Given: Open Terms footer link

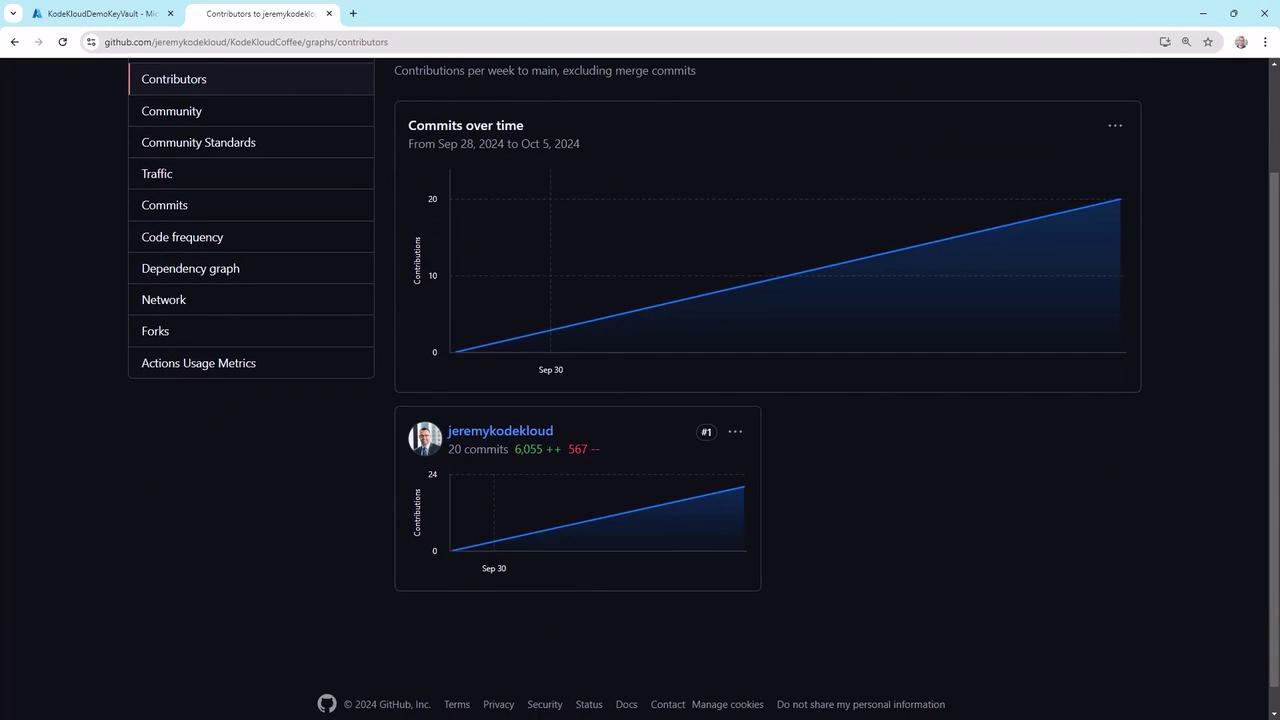Looking at the screenshot, I should [x=457, y=704].
